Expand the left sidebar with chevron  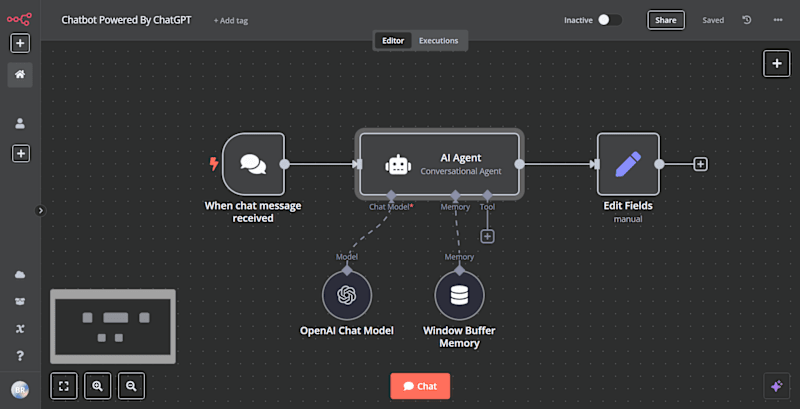pyautogui.click(x=41, y=211)
